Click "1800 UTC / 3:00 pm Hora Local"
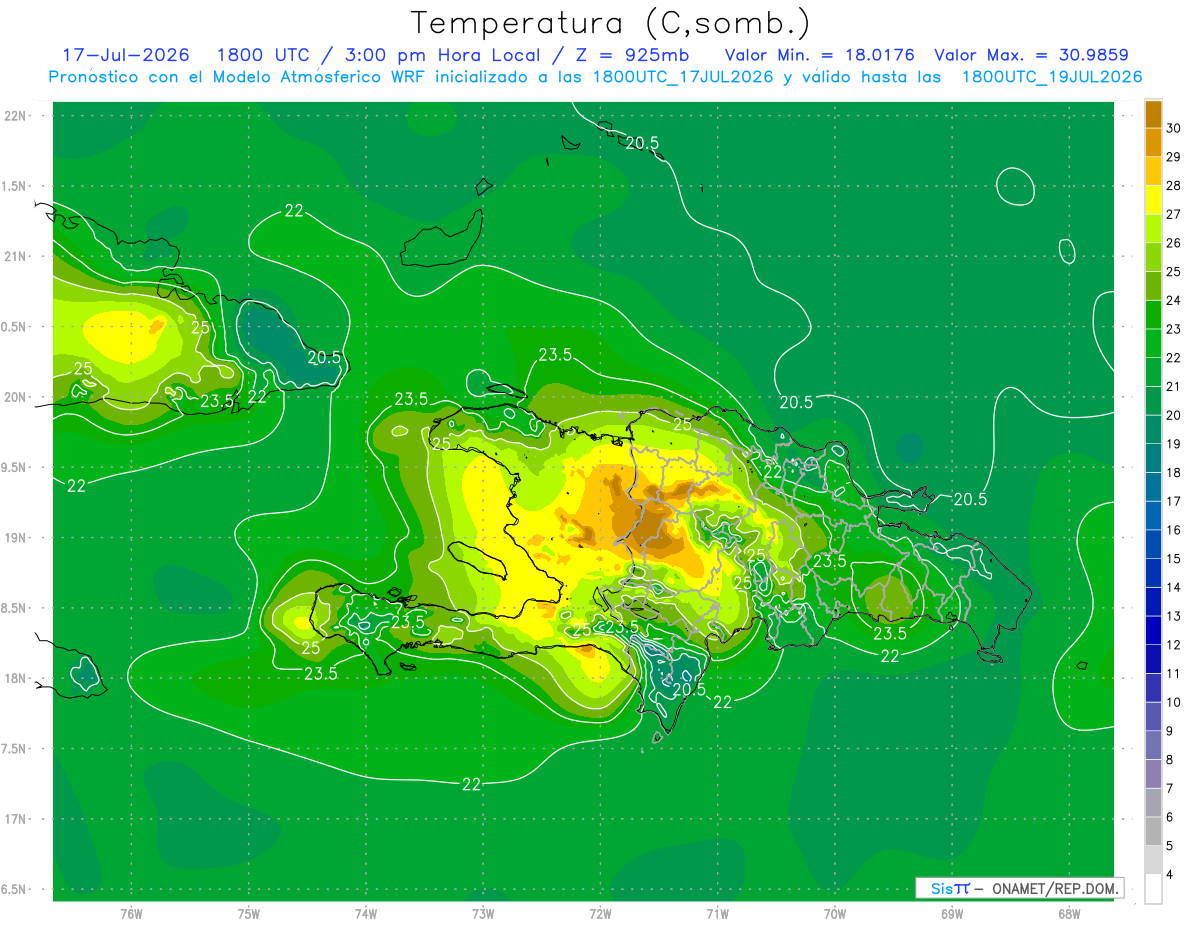 click(x=377, y=55)
